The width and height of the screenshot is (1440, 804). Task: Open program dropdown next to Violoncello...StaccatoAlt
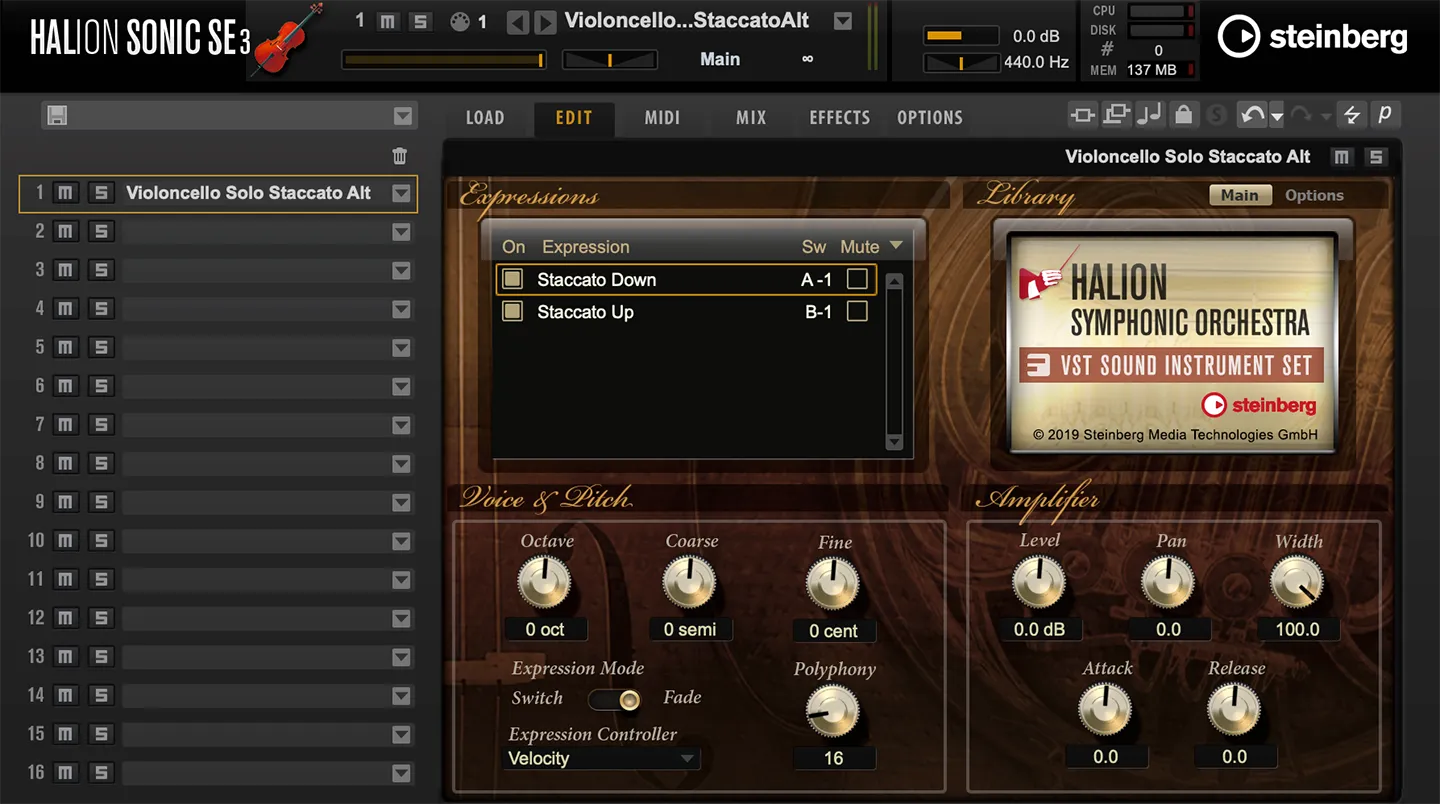843,21
